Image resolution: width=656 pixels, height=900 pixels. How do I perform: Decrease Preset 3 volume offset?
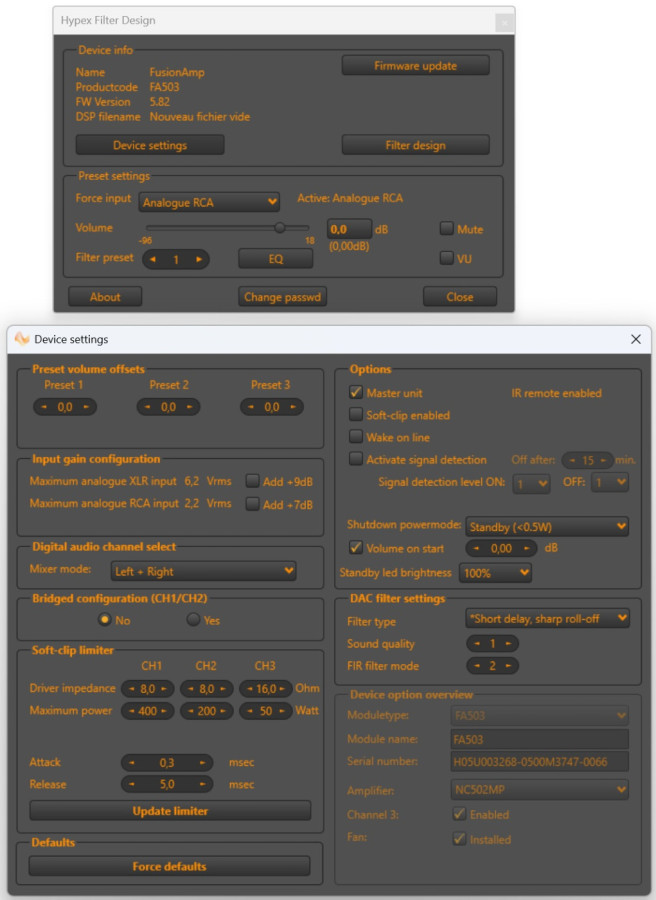coord(251,407)
